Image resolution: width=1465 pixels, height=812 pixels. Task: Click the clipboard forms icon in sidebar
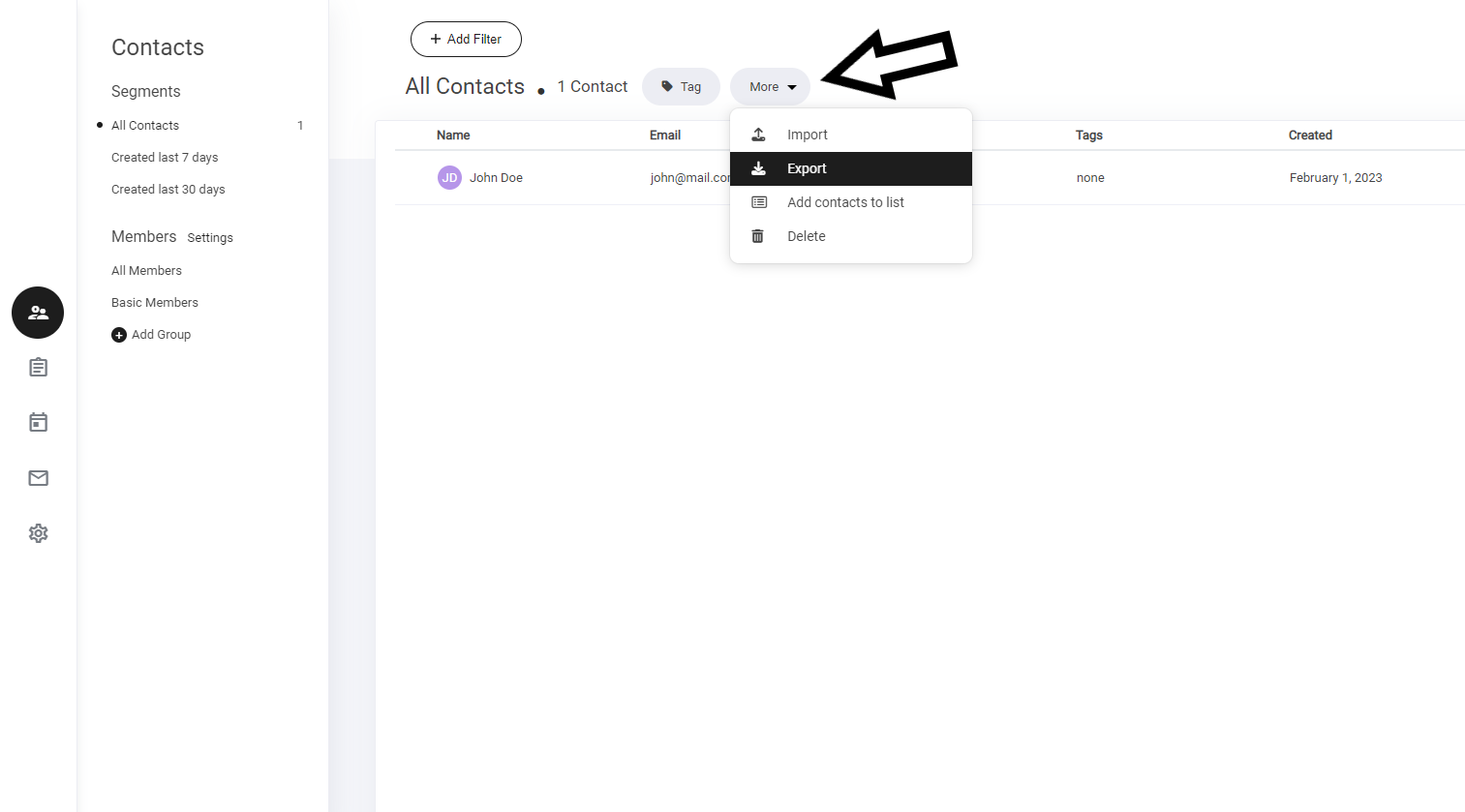38,368
